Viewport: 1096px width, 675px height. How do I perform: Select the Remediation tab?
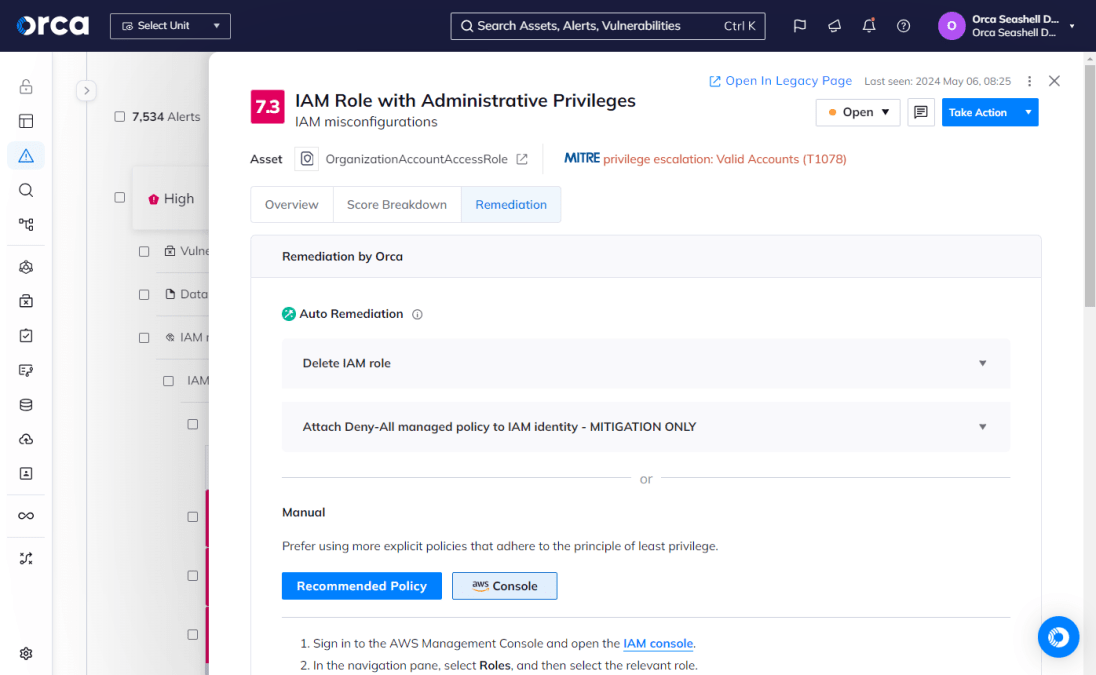click(x=511, y=205)
